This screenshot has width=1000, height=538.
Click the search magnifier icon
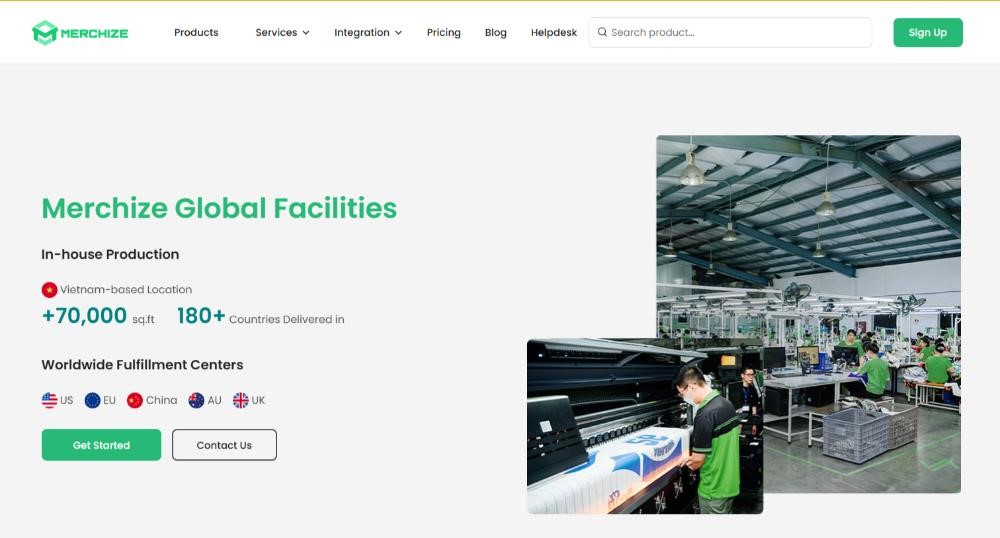coord(602,32)
